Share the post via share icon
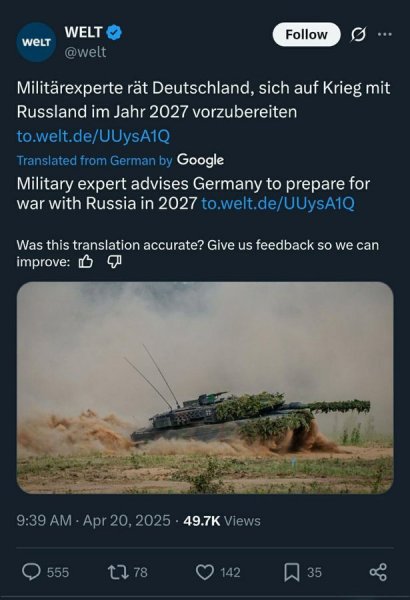Viewport: 410px width, 600px height. tap(378, 572)
